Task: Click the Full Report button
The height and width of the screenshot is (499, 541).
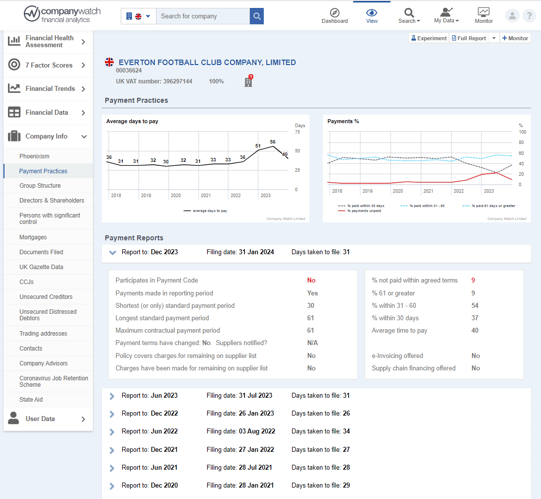Action: point(469,38)
